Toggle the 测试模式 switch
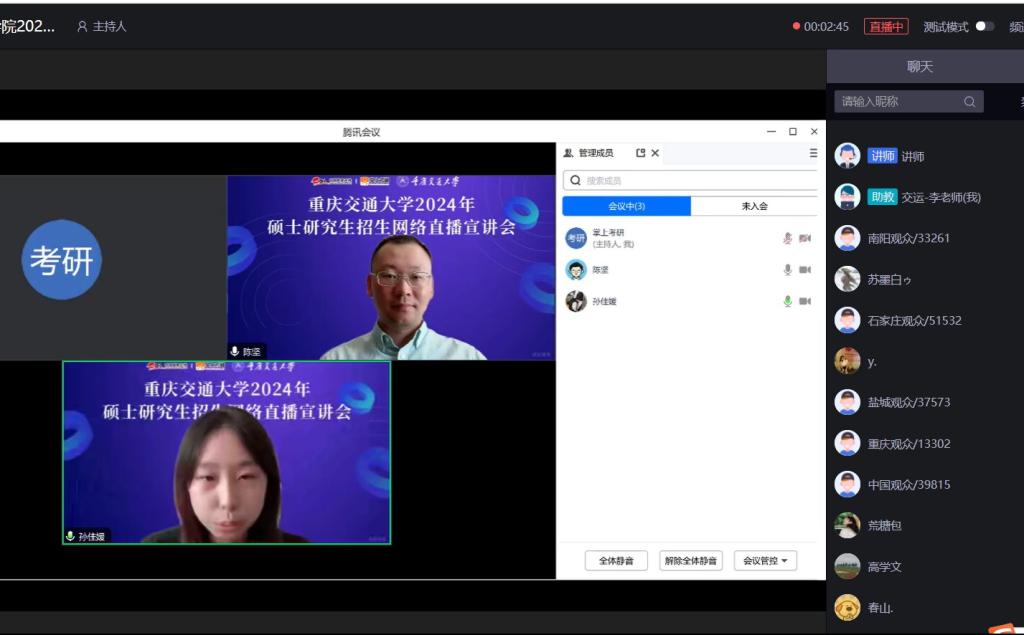Screen dimensions: 1024x635 [x=985, y=26]
